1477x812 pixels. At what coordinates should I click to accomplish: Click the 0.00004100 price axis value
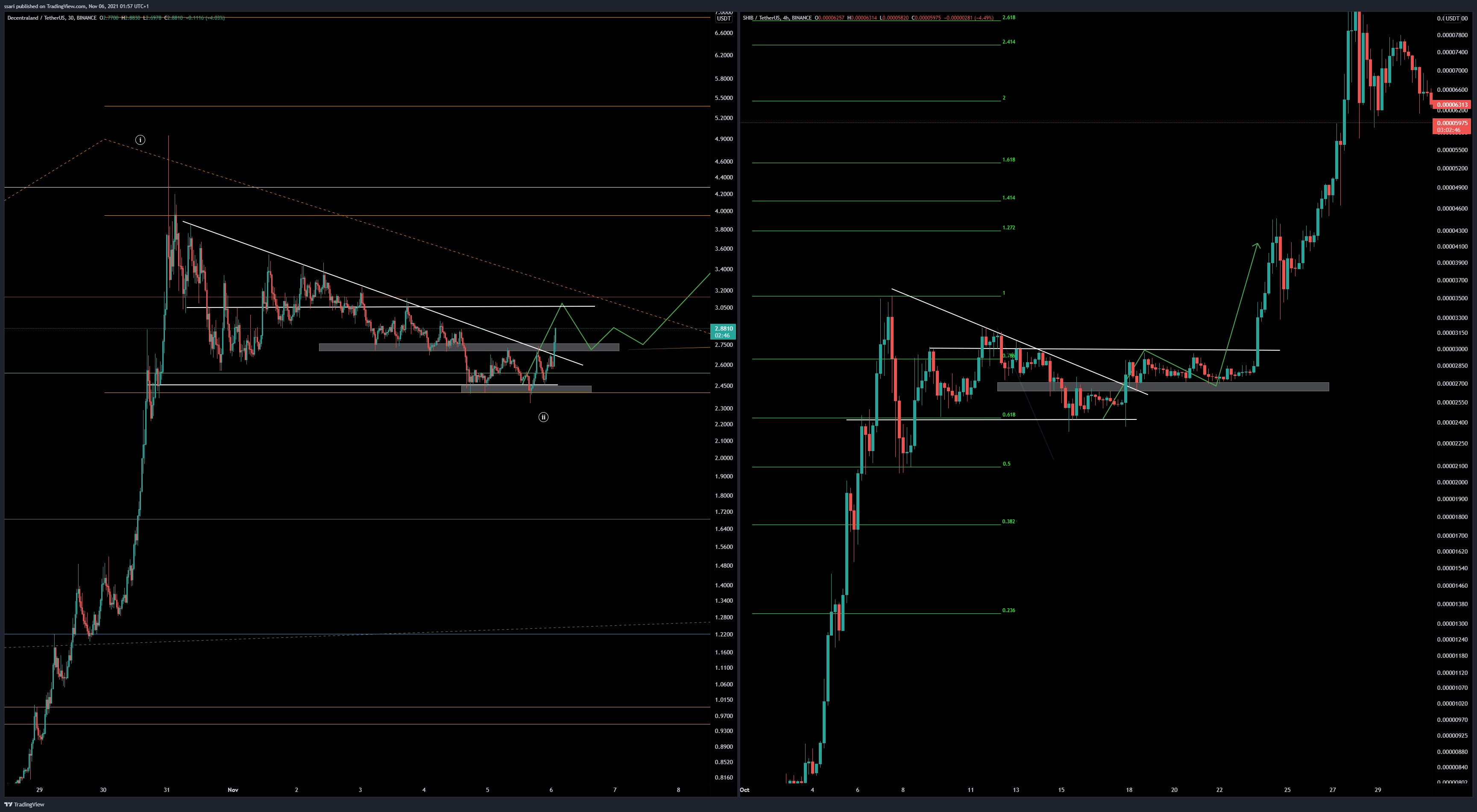pyautogui.click(x=1452, y=247)
